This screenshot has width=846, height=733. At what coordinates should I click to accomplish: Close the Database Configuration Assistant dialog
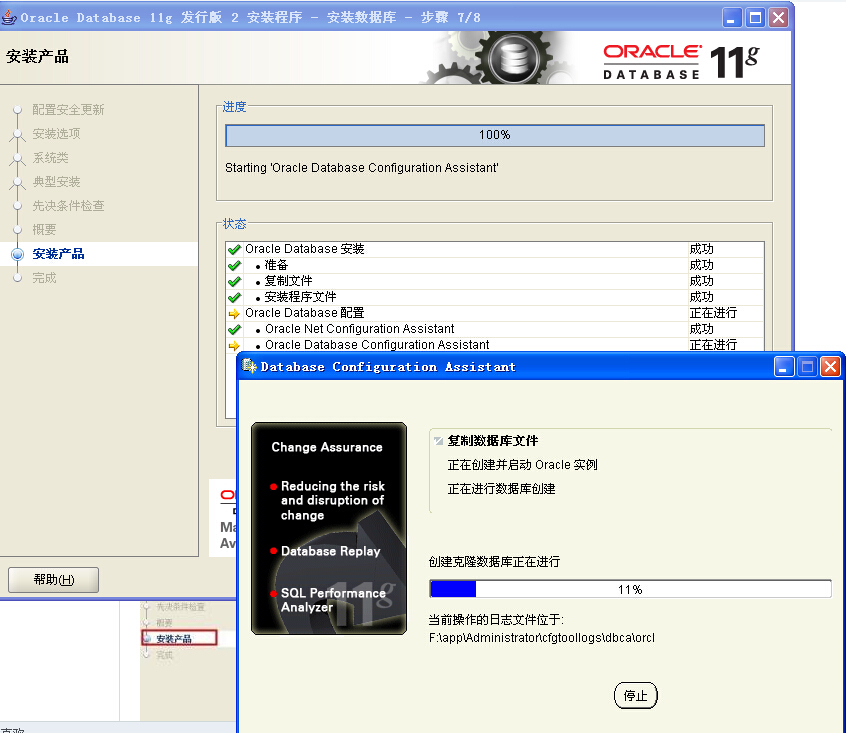click(x=830, y=367)
